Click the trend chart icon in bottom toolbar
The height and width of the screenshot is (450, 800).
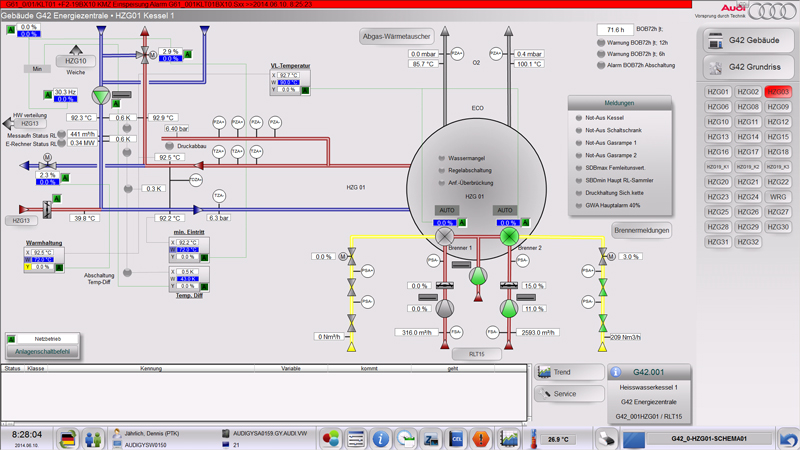(509, 438)
